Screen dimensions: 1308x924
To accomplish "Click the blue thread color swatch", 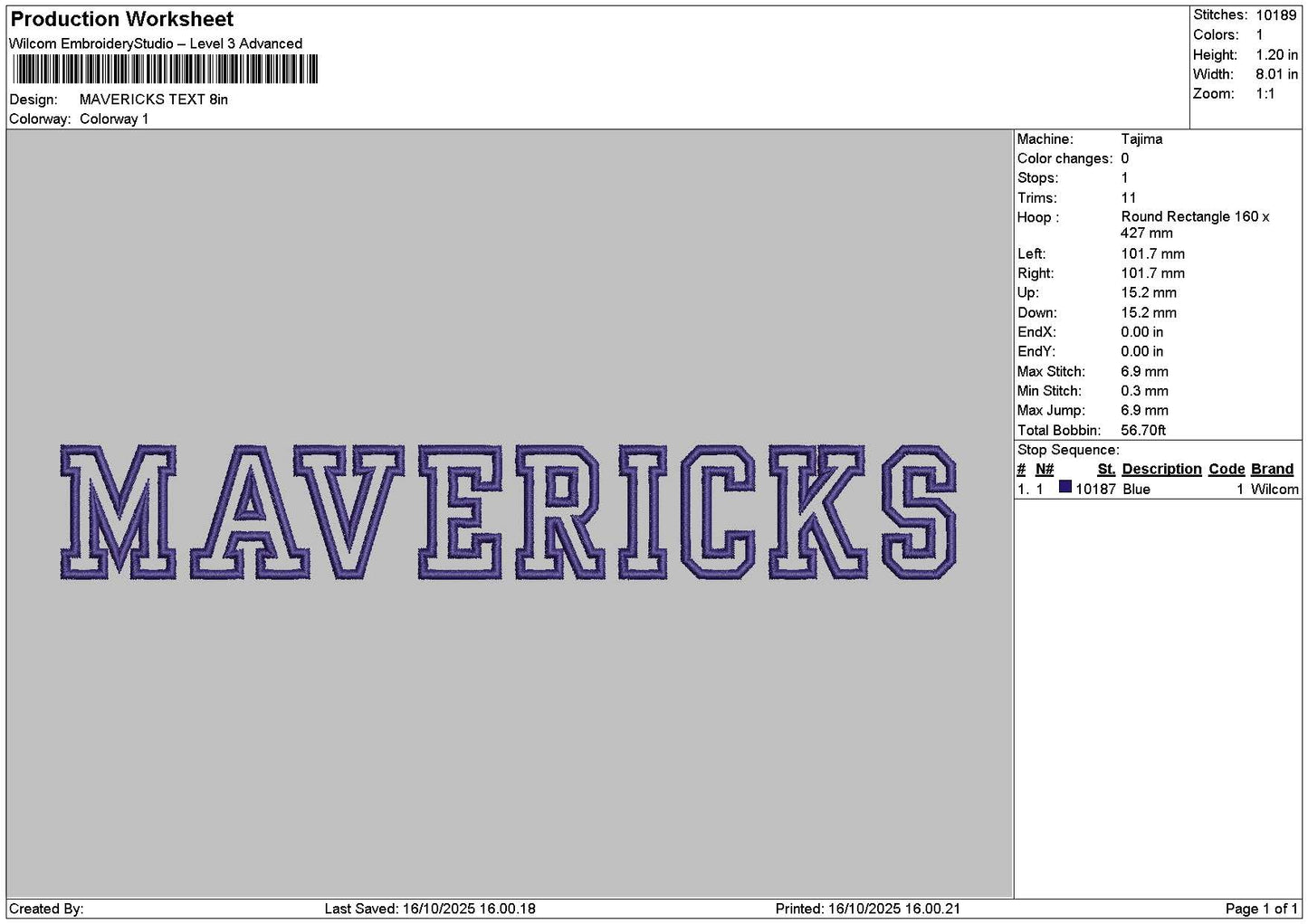I will [x=1065, y=488].
